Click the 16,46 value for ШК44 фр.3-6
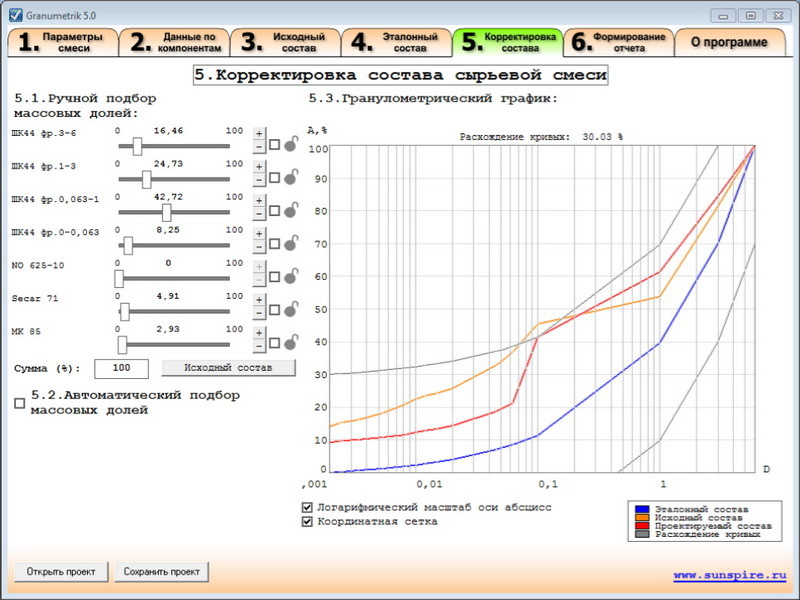 coord(168,131)
